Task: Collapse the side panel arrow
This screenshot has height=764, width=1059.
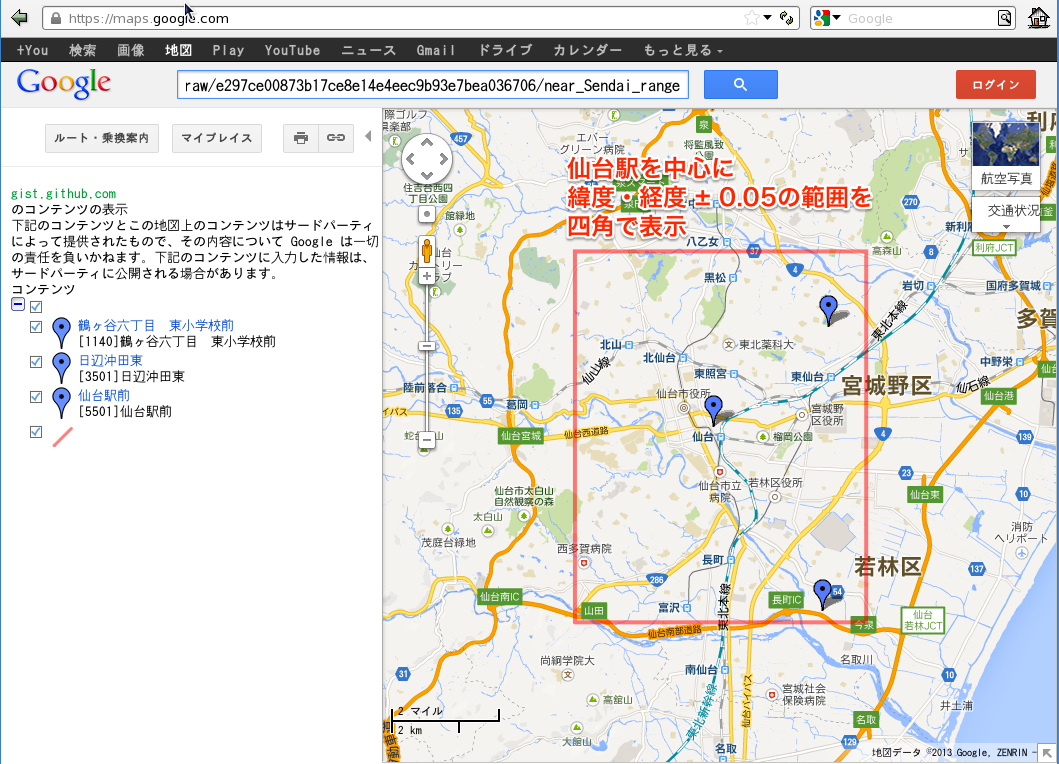Action: coord(368,136)
